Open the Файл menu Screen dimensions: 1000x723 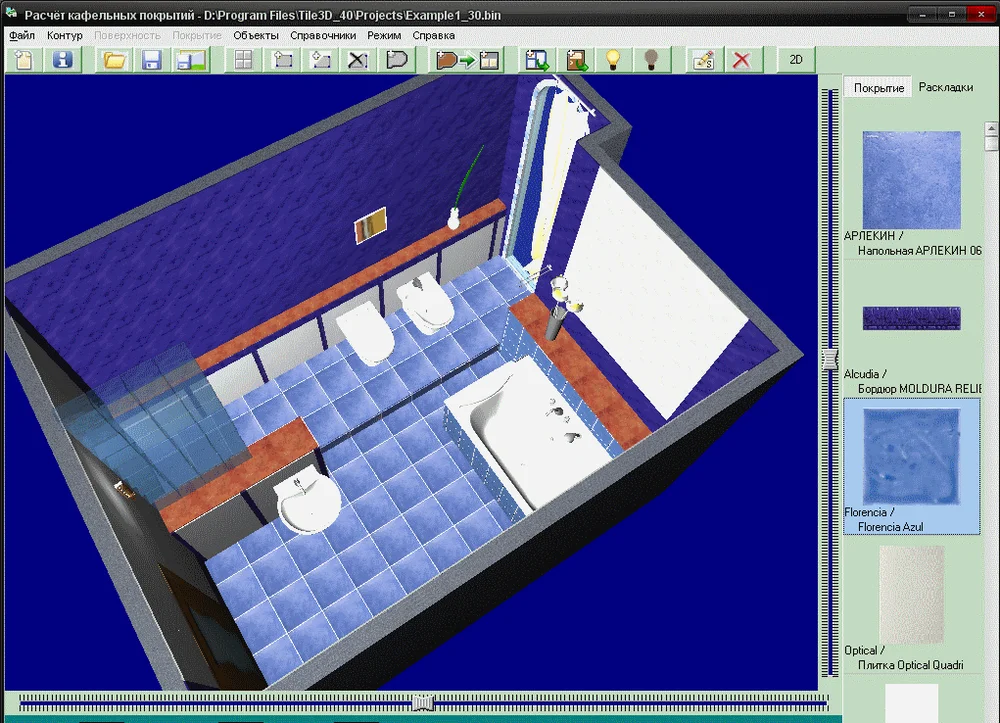point(22,35)
